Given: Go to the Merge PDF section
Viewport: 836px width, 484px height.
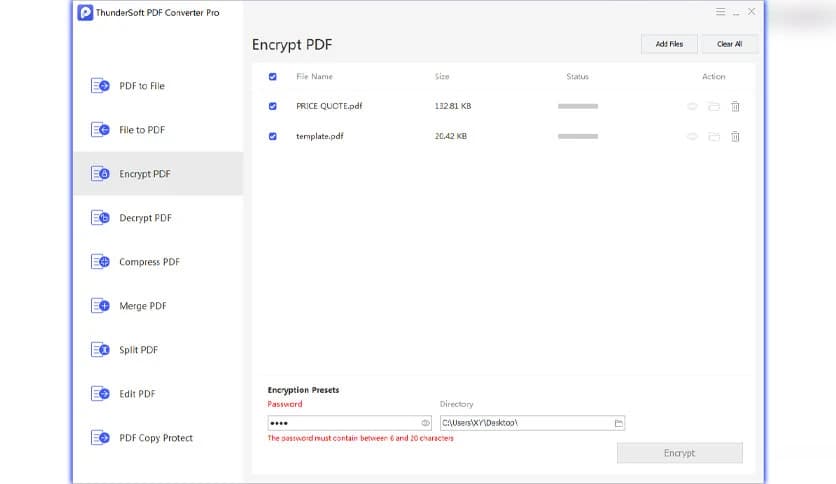Looking at the screenshot, I should coord(158,305).
